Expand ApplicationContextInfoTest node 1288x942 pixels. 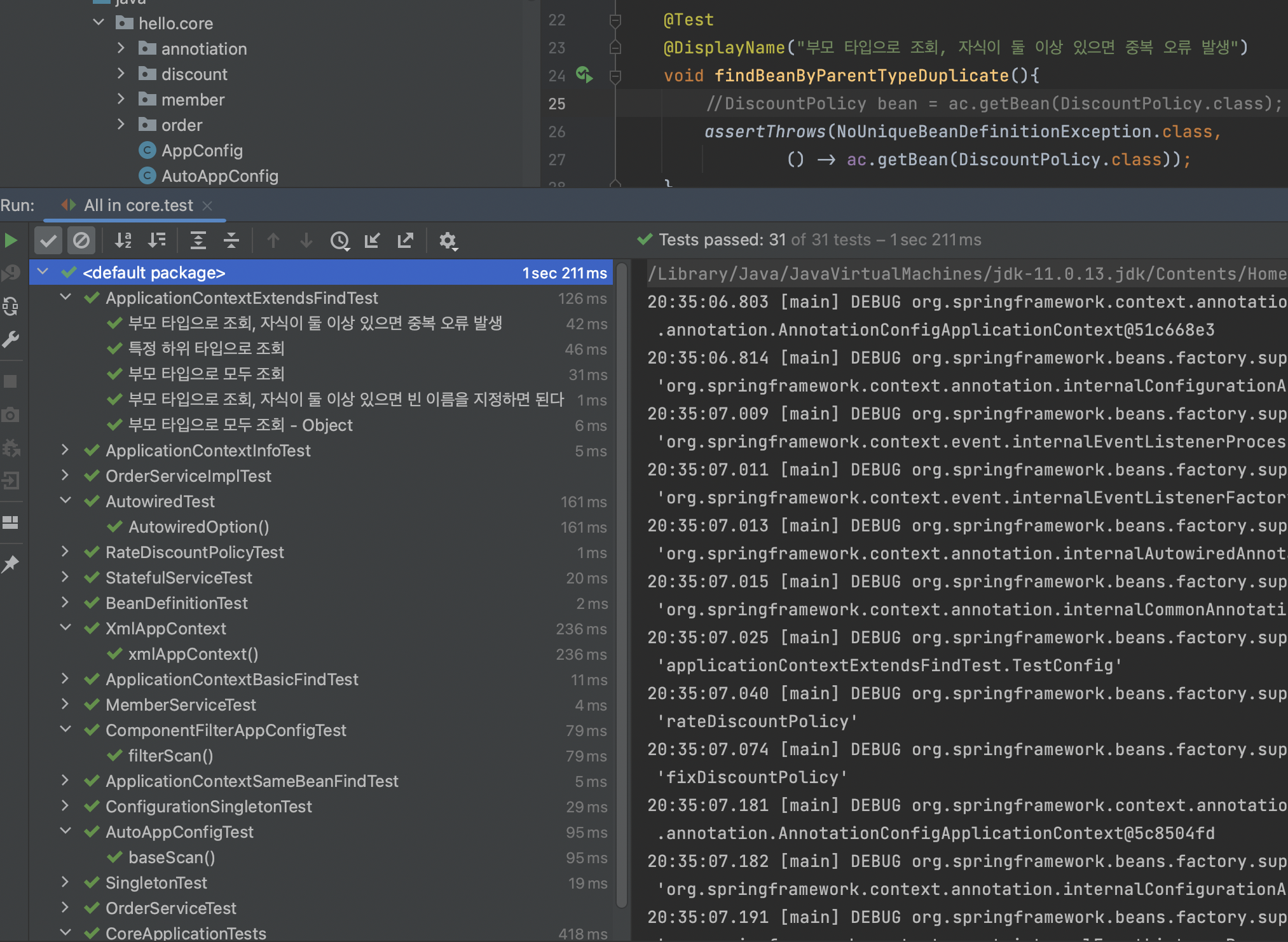coord(65,450)
